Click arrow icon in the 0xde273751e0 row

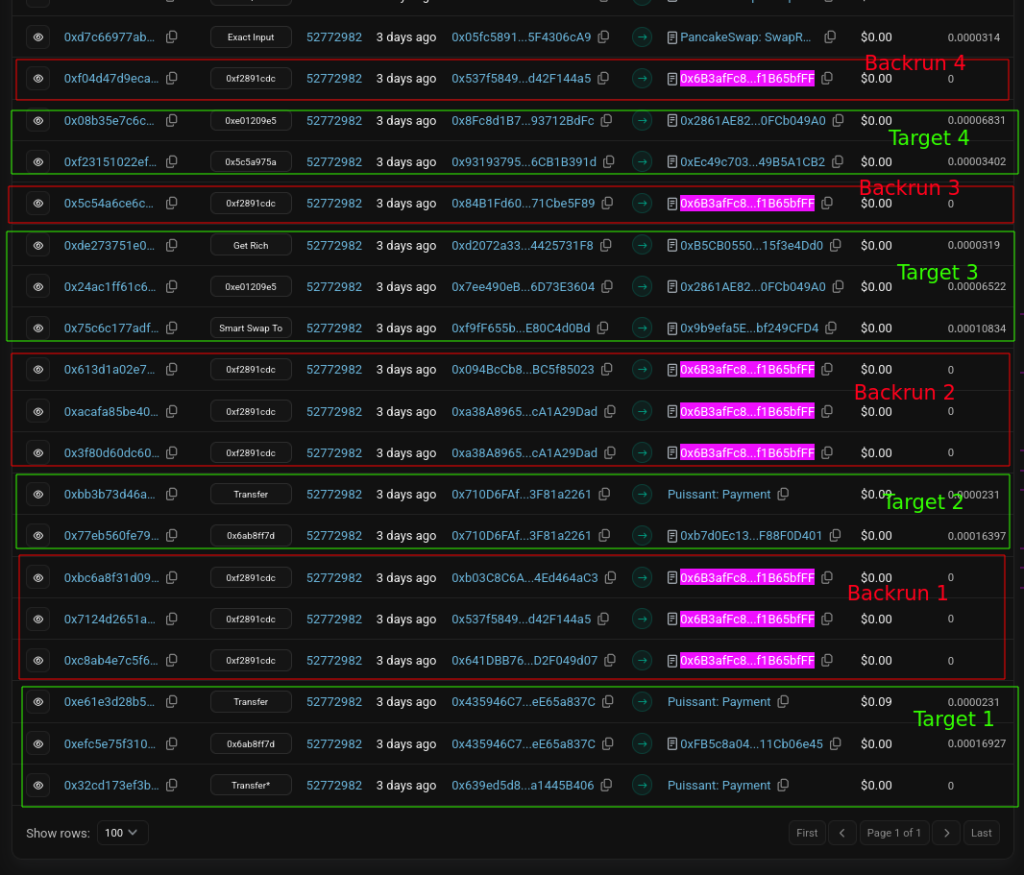tap(642, 245)
